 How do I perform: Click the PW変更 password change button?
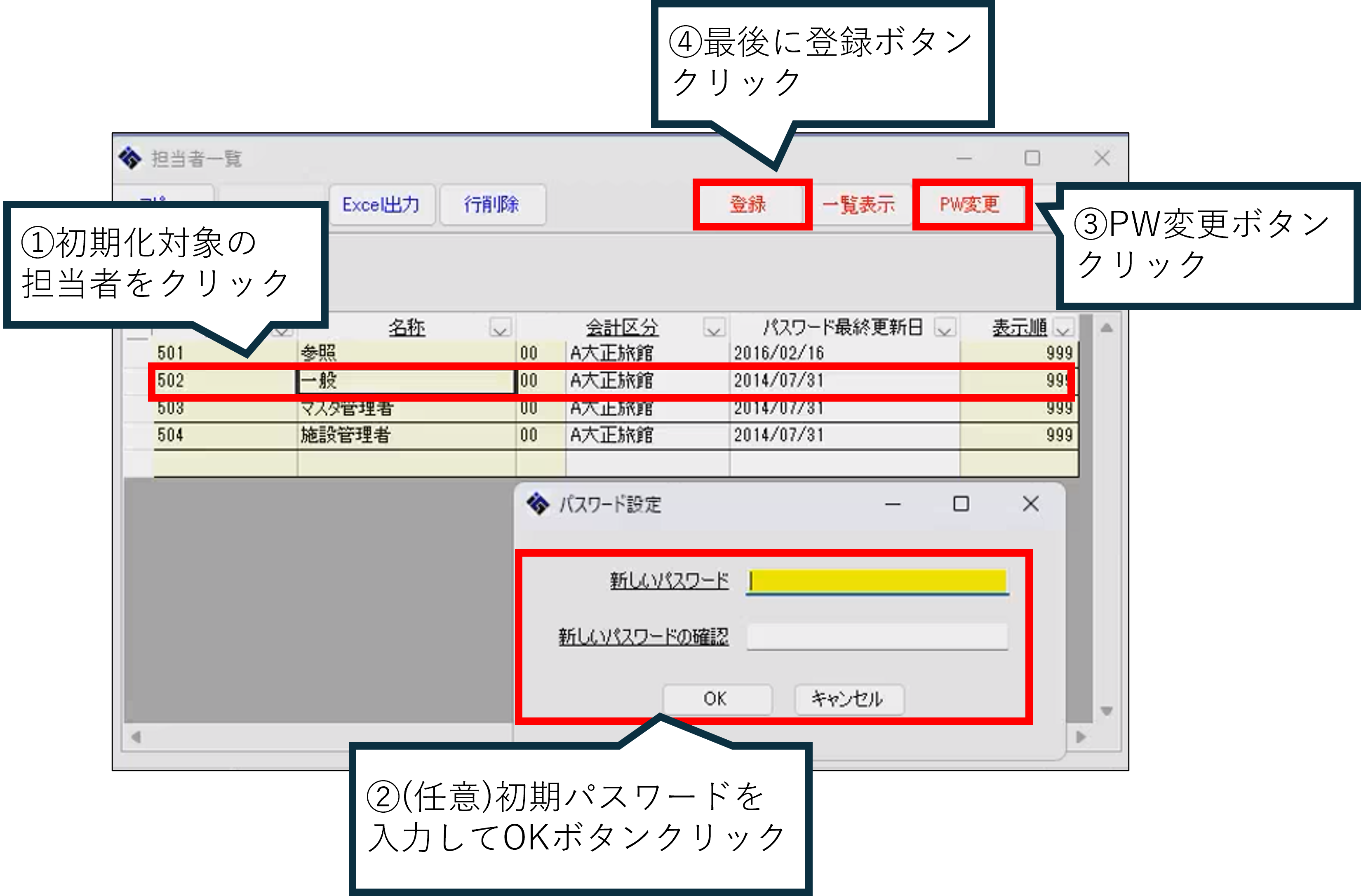pos(970,204)
